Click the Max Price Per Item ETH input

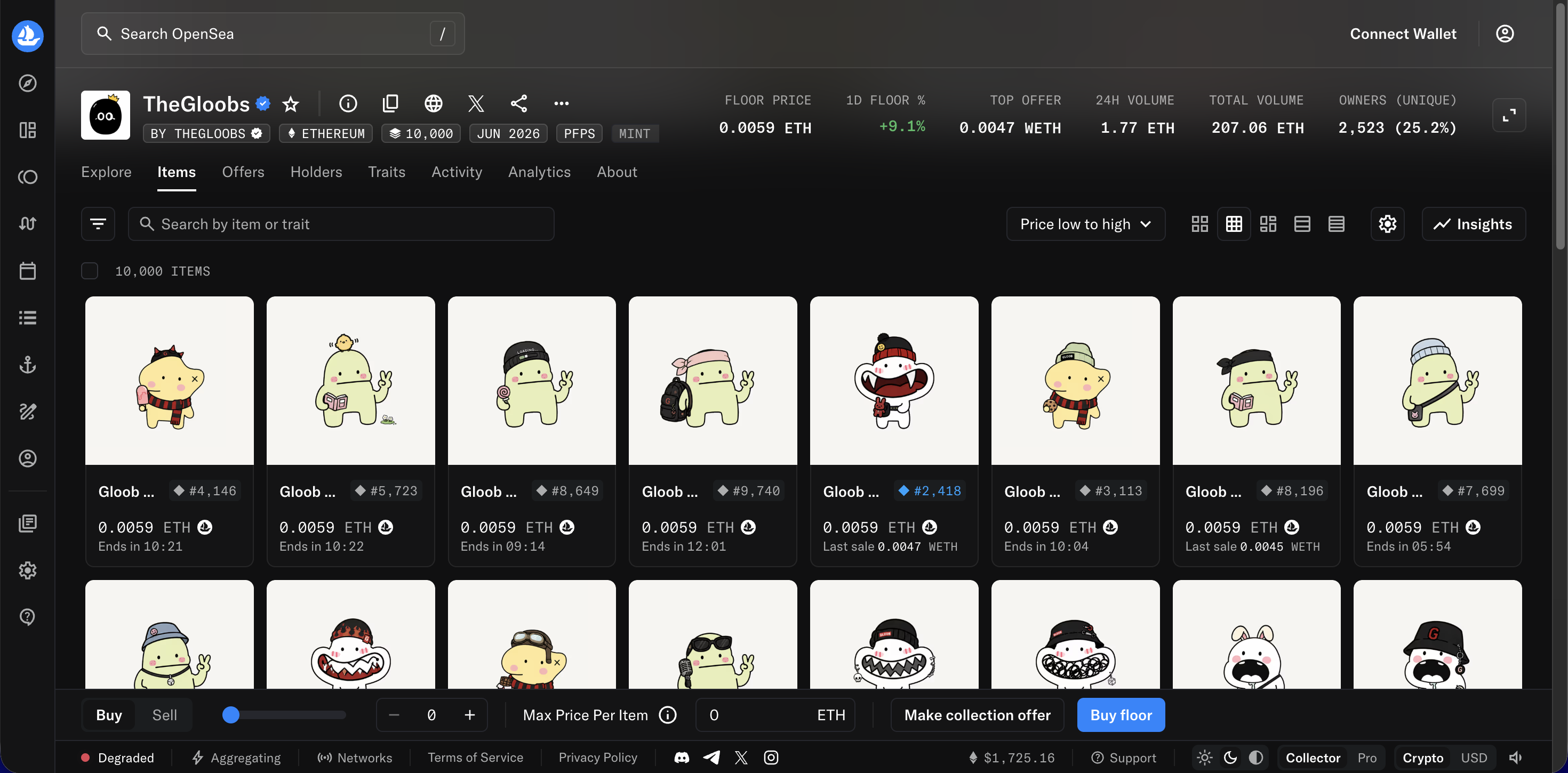pyautogui.click(x=775, y=715)
